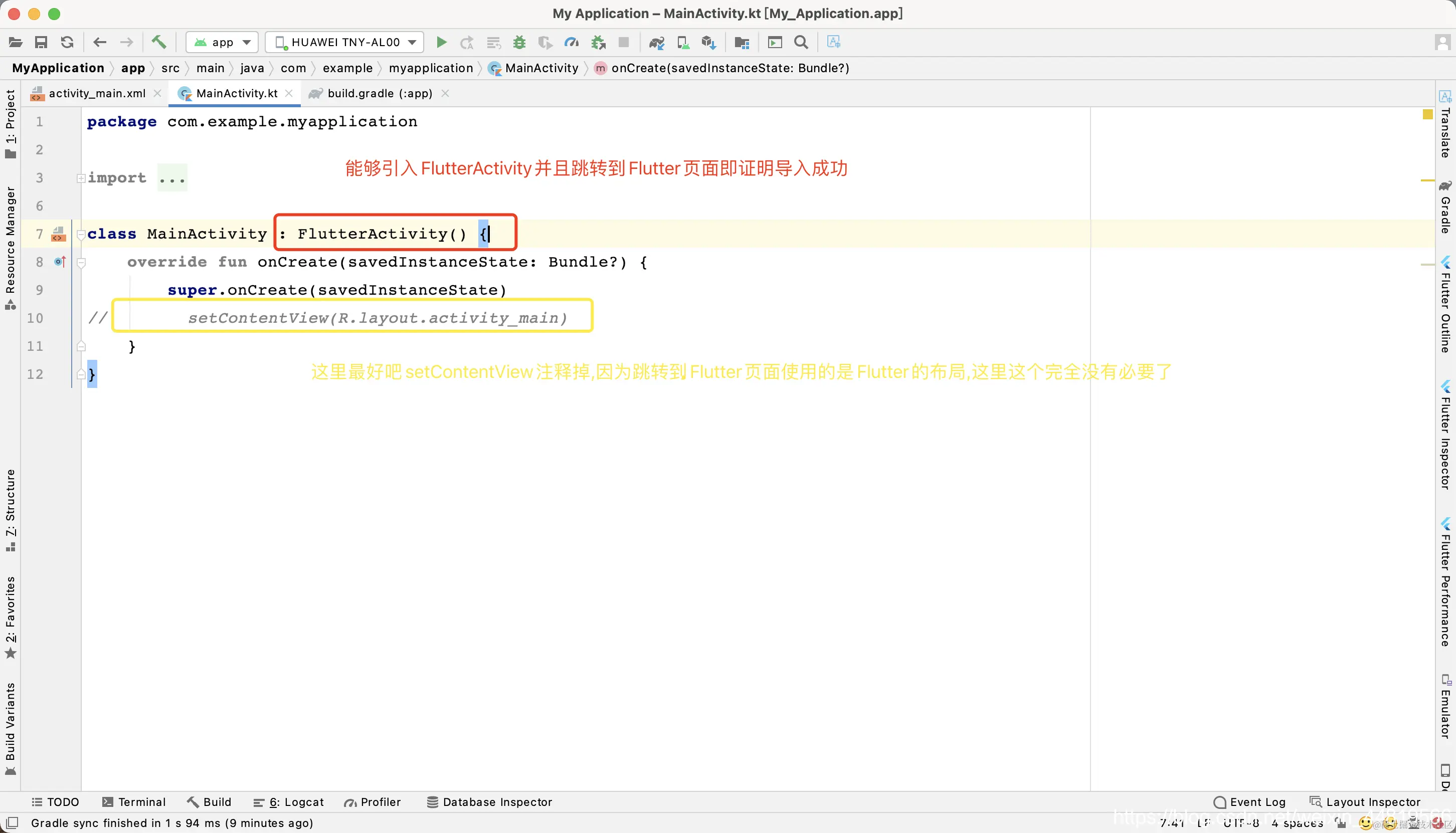
Task: Open the app run configuration dropdown
Action: tap(222, 42)
